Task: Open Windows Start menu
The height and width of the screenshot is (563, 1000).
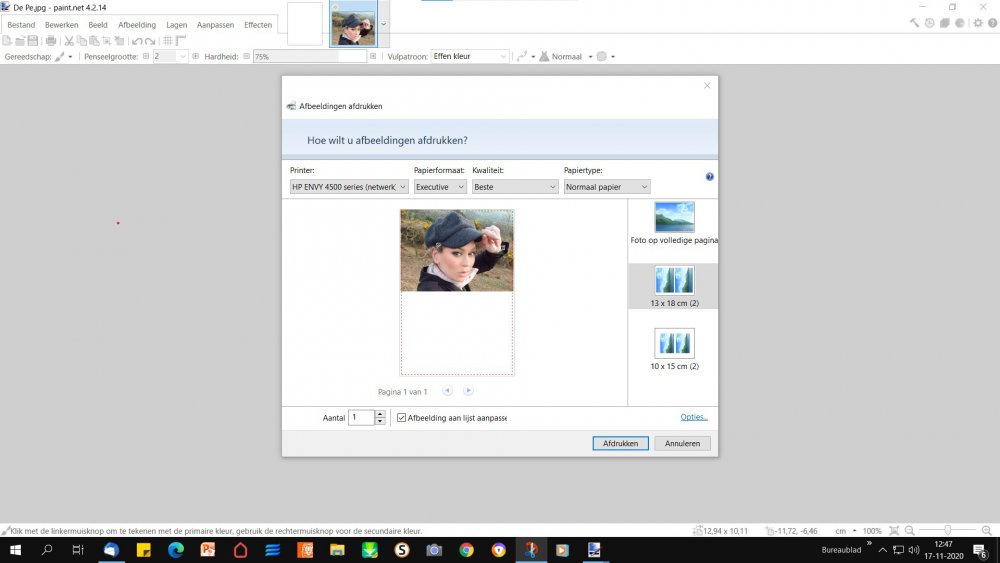Action: pyautogui.click(x=15, y=550)
